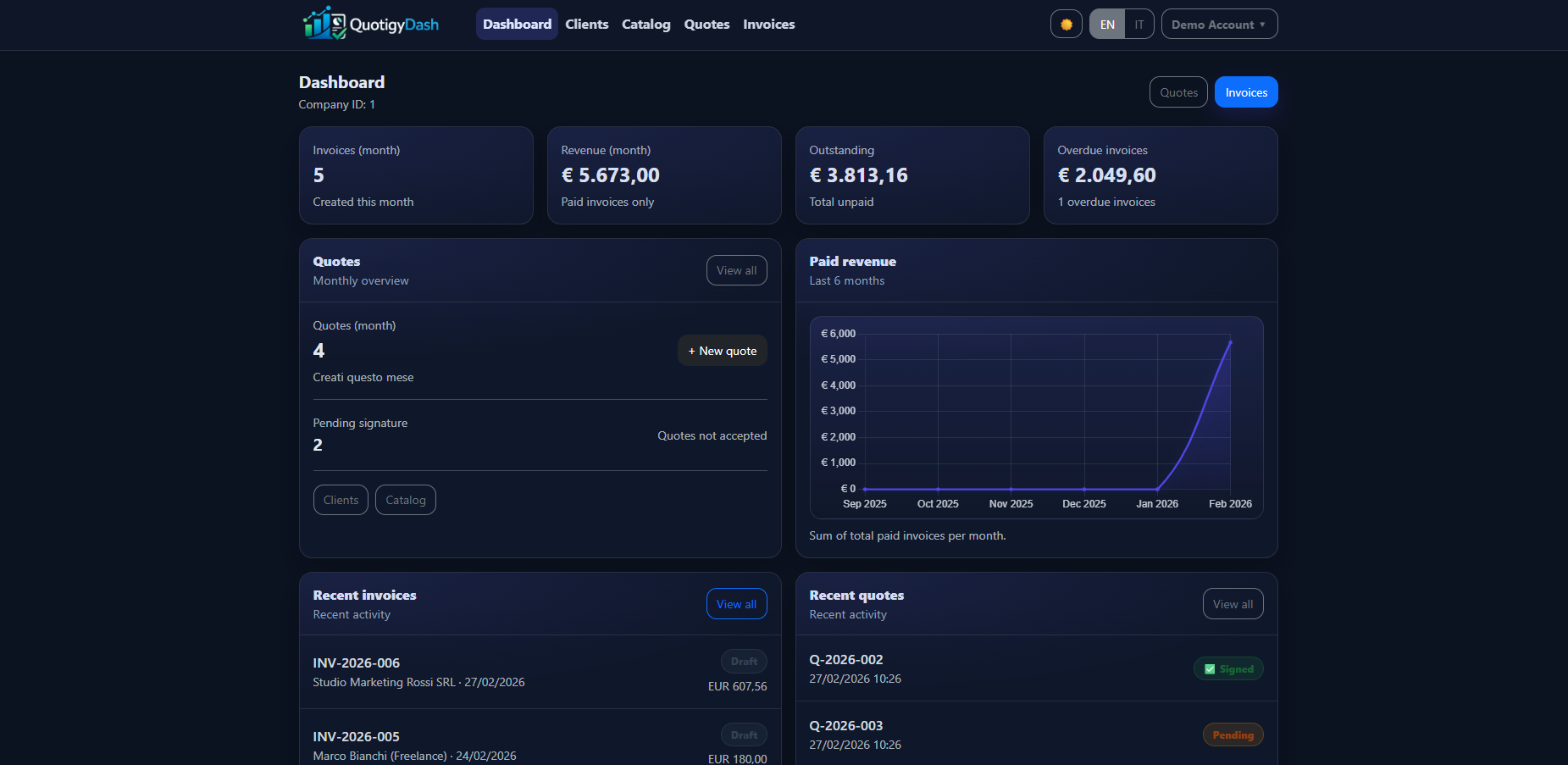Click the Outstanding € 3.813,16 card

[x=912, y=175]
